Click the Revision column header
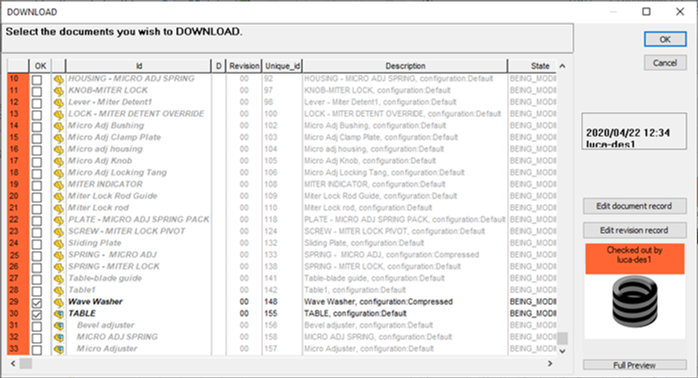The width and height of the screenshot is (698, 378). click(x=244, y=66)
